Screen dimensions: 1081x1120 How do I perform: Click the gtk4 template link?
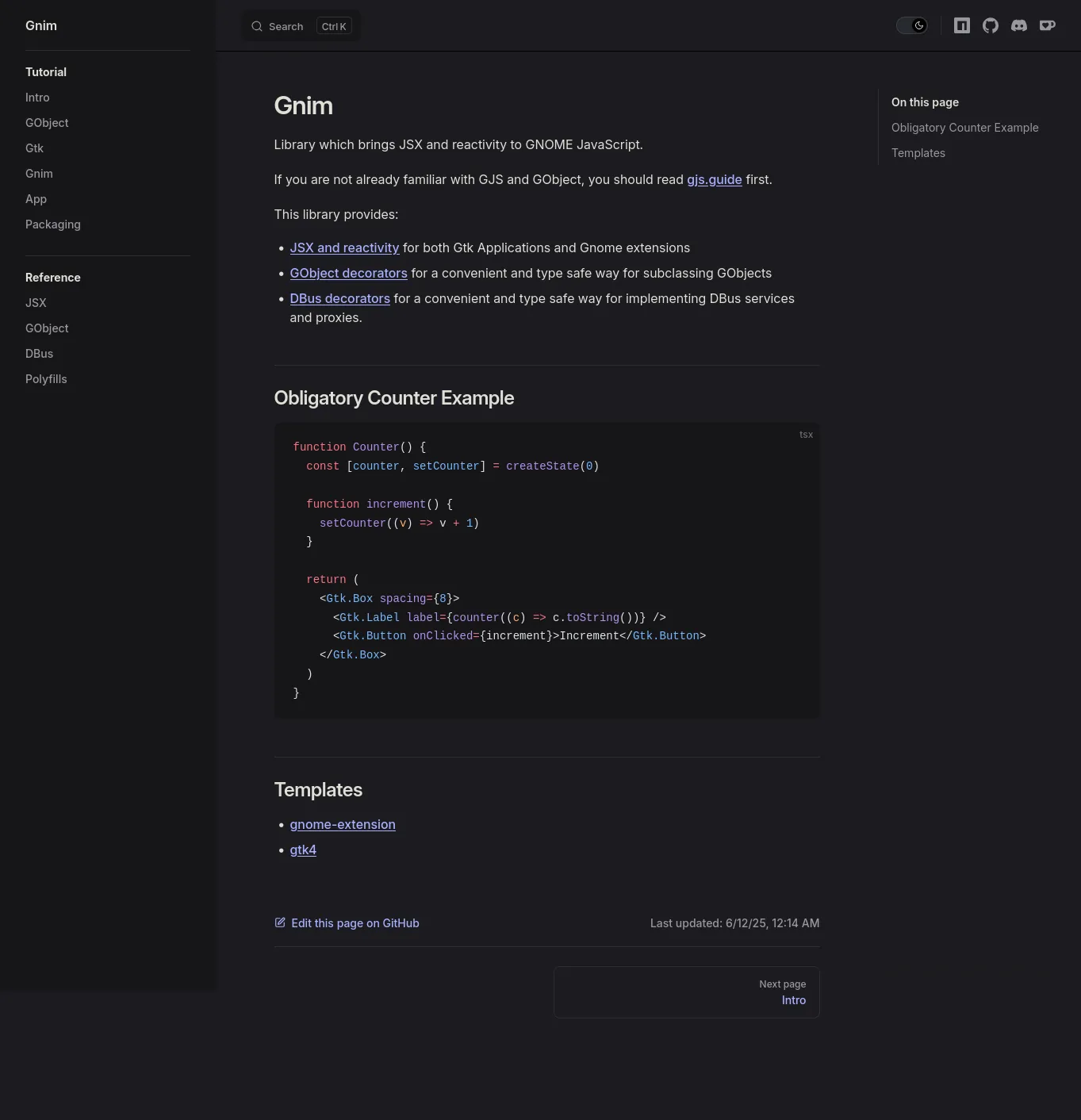click(x=303, y=850)
